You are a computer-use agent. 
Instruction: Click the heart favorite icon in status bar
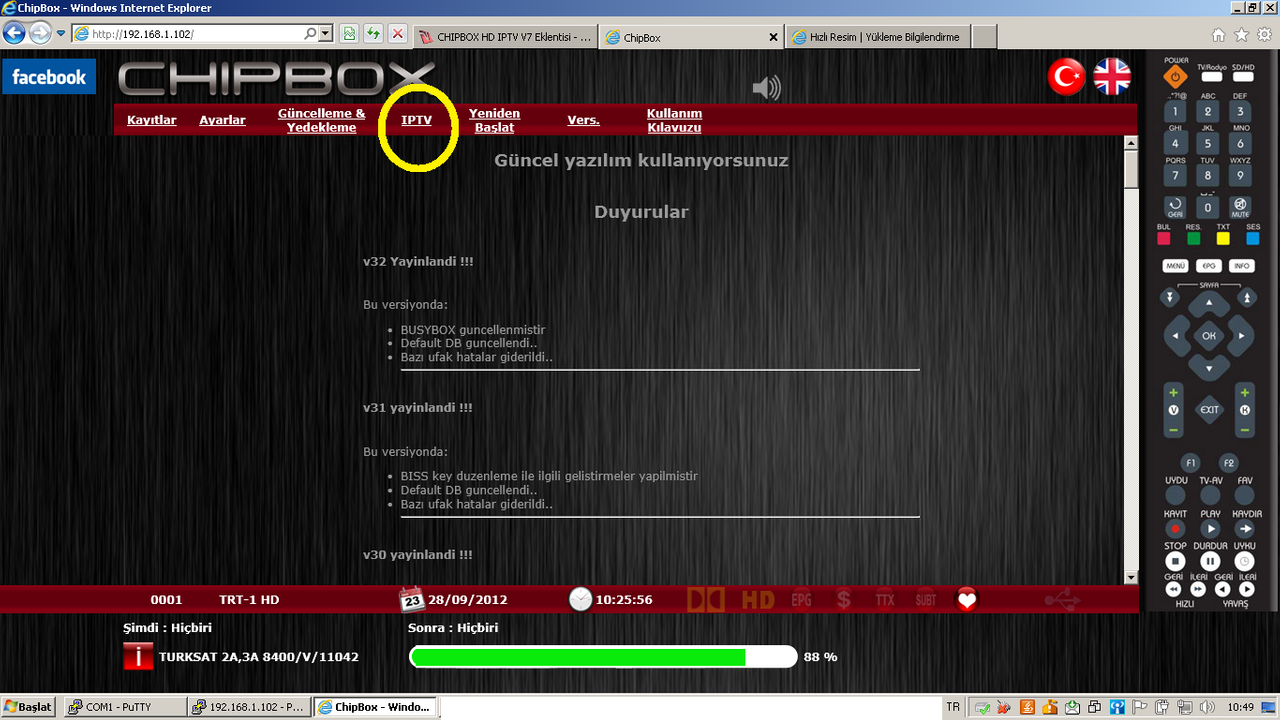tap(966, 600)
